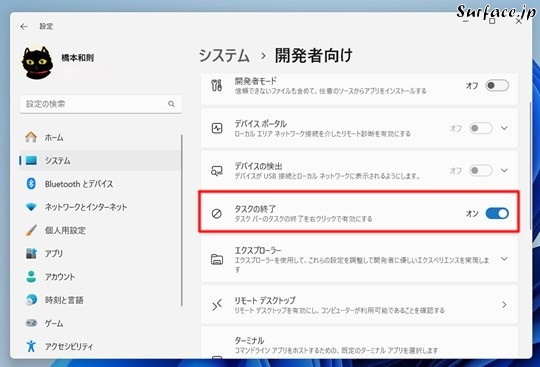Click the システム monitor icon
The image size is (540, 367).
click(x=31, y=160)
